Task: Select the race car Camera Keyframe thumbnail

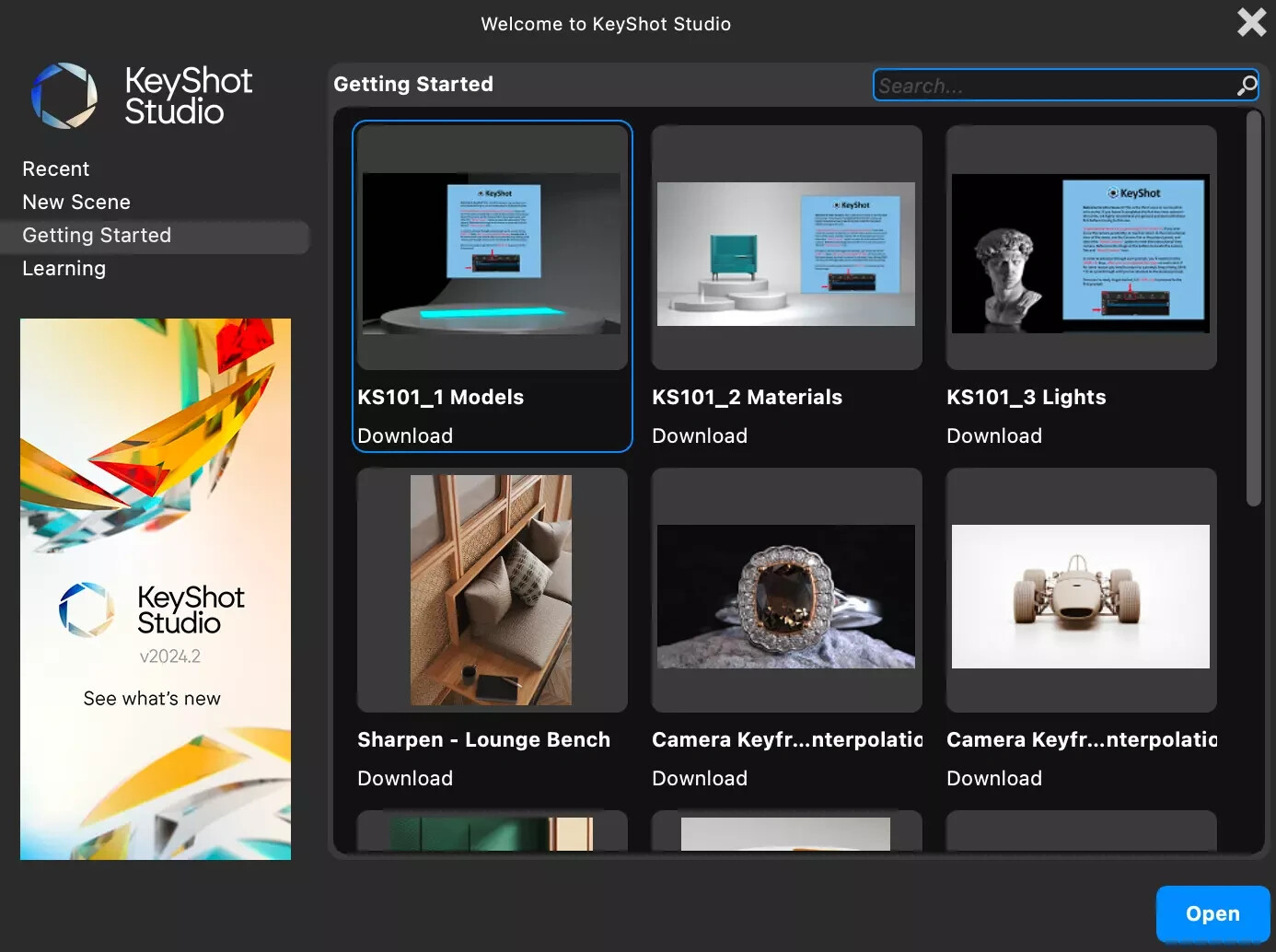Action: pos(1081,590)
